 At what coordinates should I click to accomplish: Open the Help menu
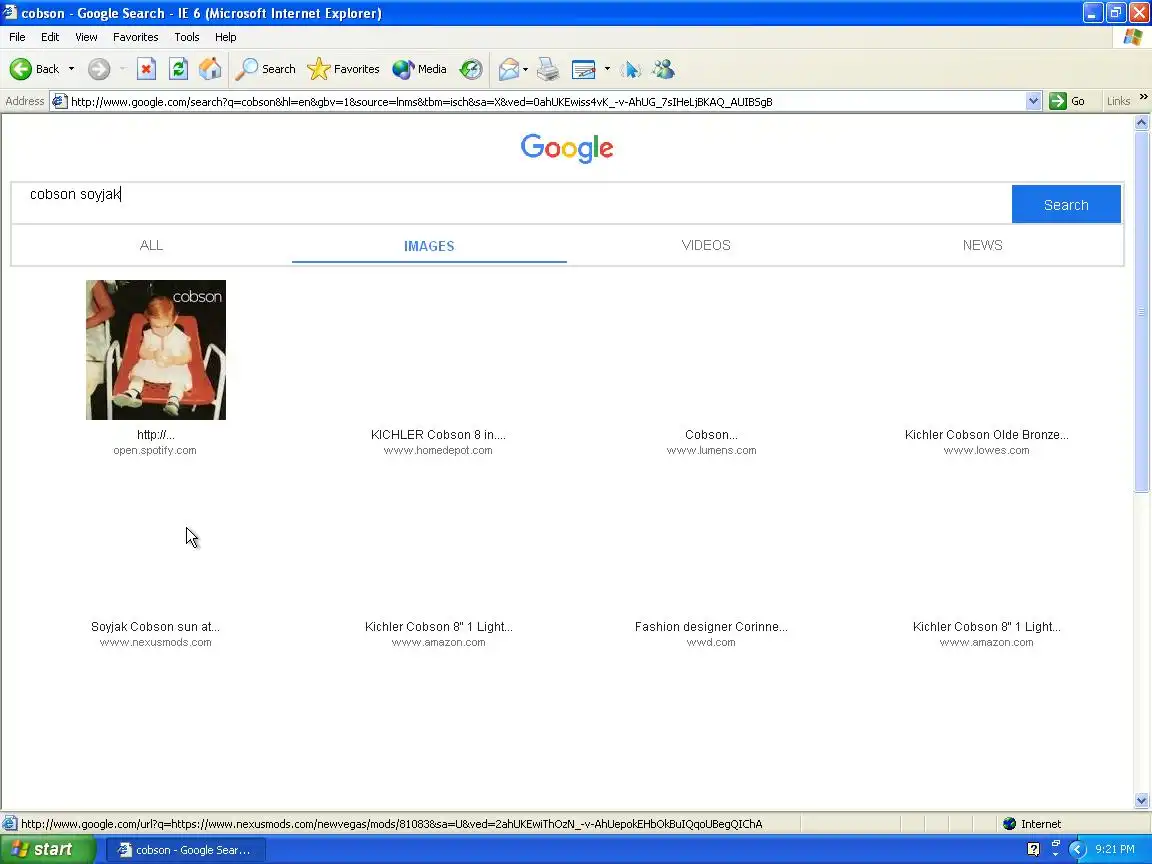[x=226, y=37]
